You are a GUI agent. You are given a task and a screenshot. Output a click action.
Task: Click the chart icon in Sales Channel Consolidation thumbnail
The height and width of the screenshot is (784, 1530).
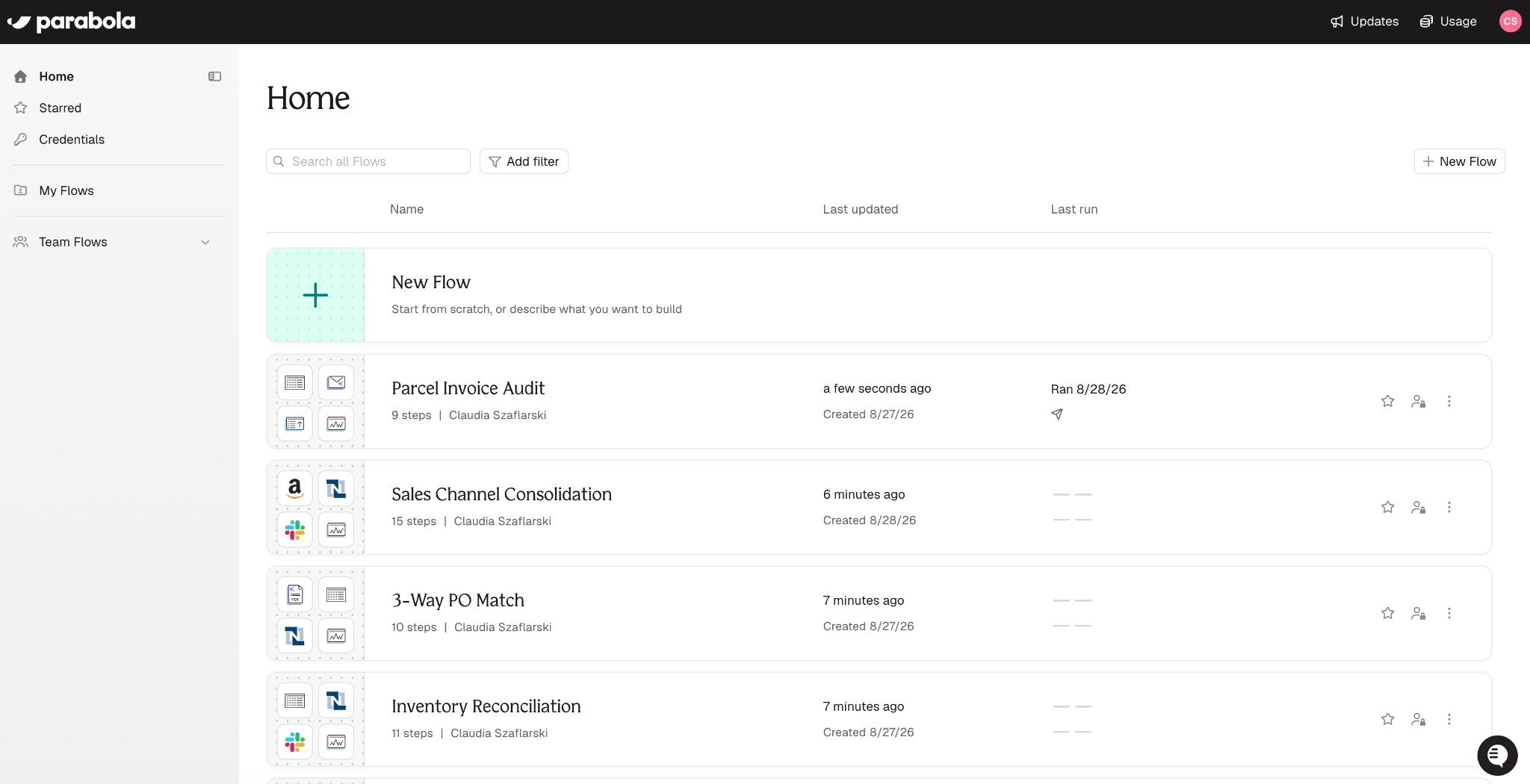pos(336,529)
